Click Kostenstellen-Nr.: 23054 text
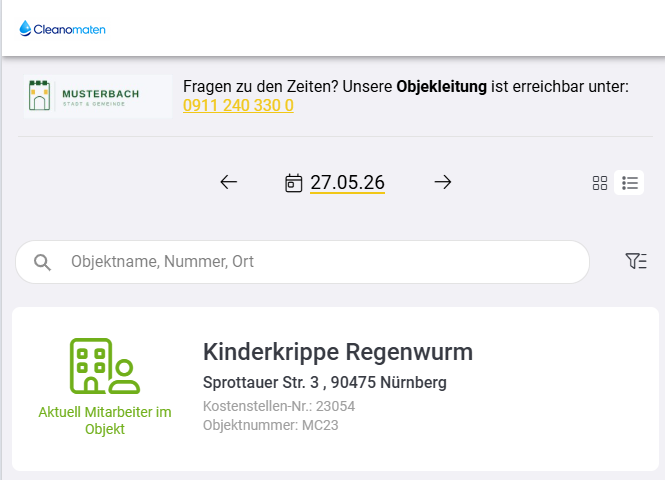This screenshot has height=480, width=665. (x=279, y=406)
